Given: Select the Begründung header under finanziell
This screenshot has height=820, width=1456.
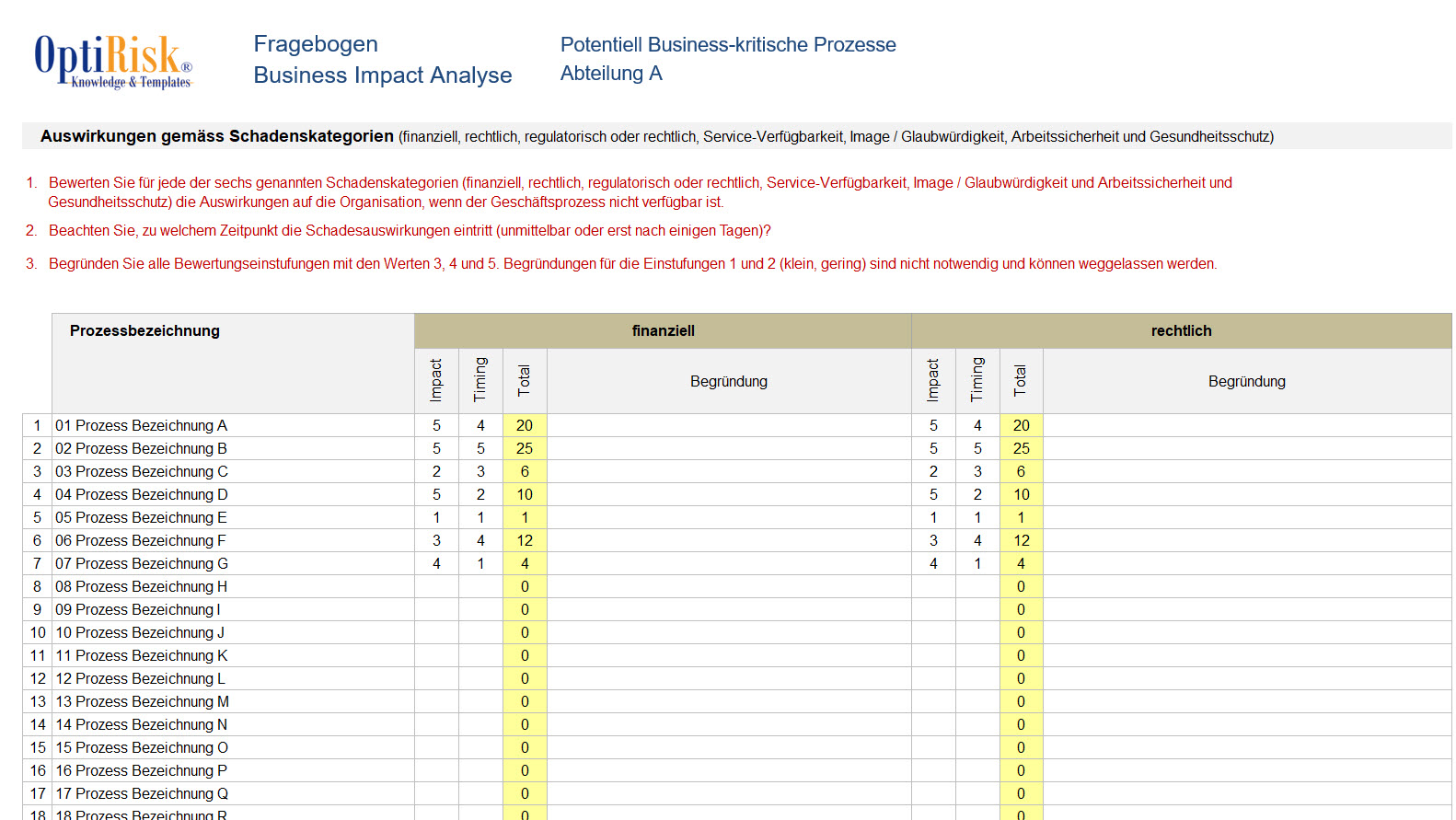Looking at the screenshot, I should [x=729, y=381].
